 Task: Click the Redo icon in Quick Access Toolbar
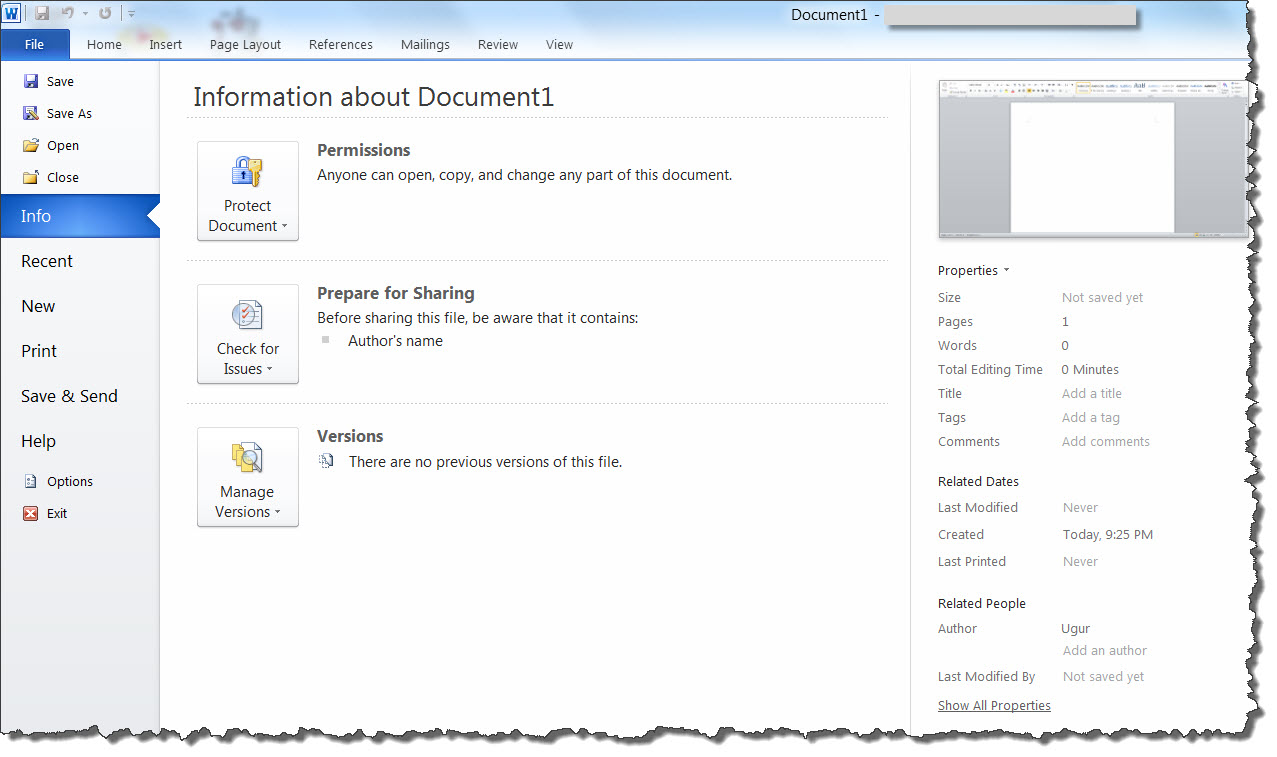105,13
